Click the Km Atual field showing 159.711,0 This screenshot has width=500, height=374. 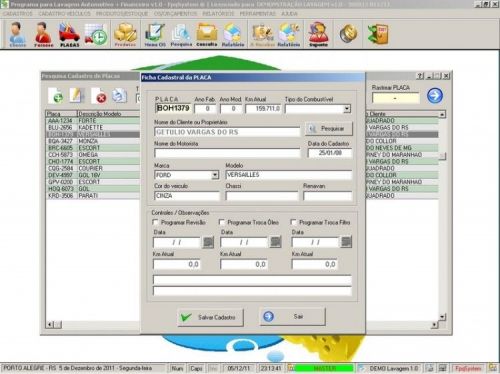tap(263, 109)
